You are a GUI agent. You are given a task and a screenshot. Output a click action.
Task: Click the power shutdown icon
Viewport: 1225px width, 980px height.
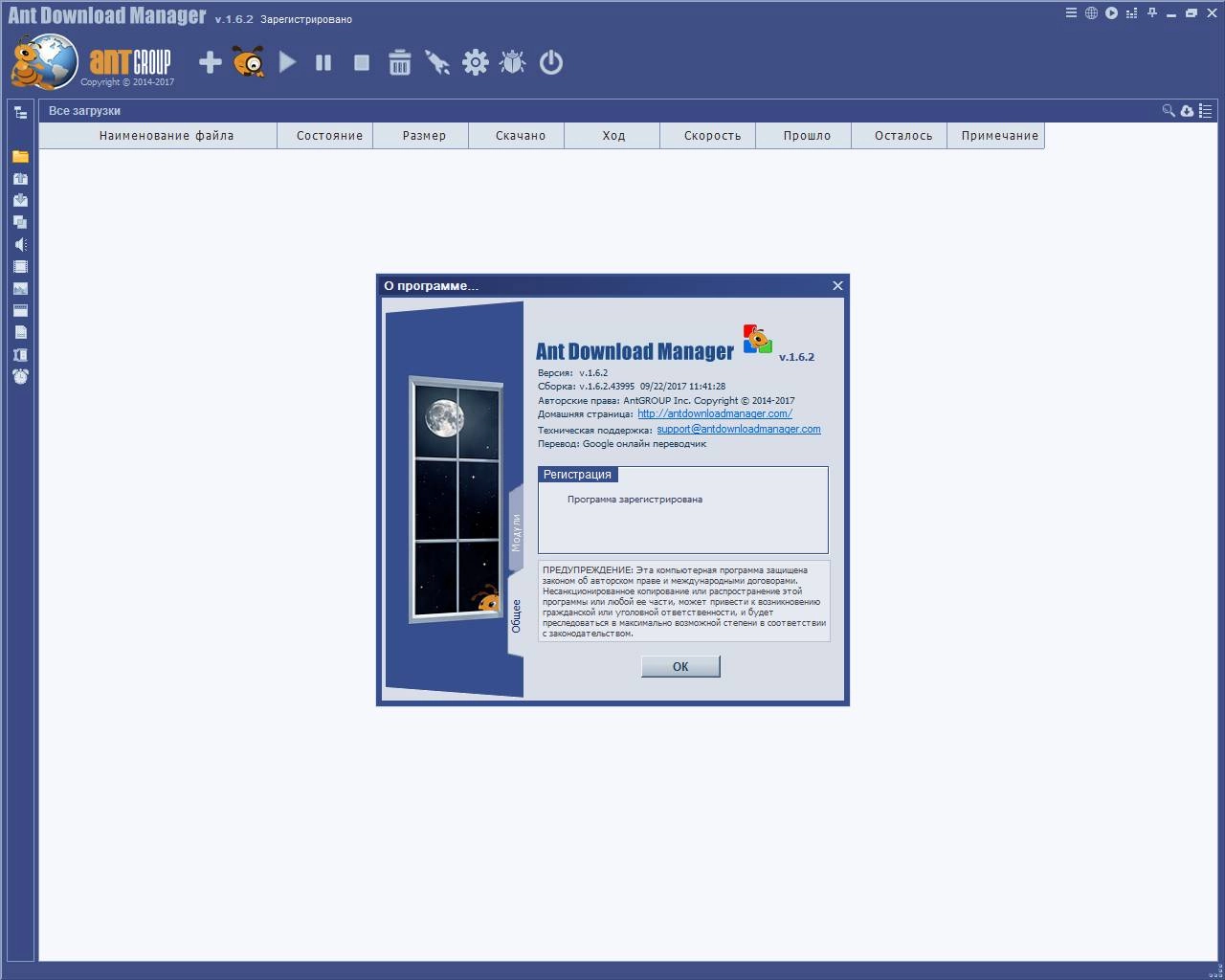tap(551, 62)
